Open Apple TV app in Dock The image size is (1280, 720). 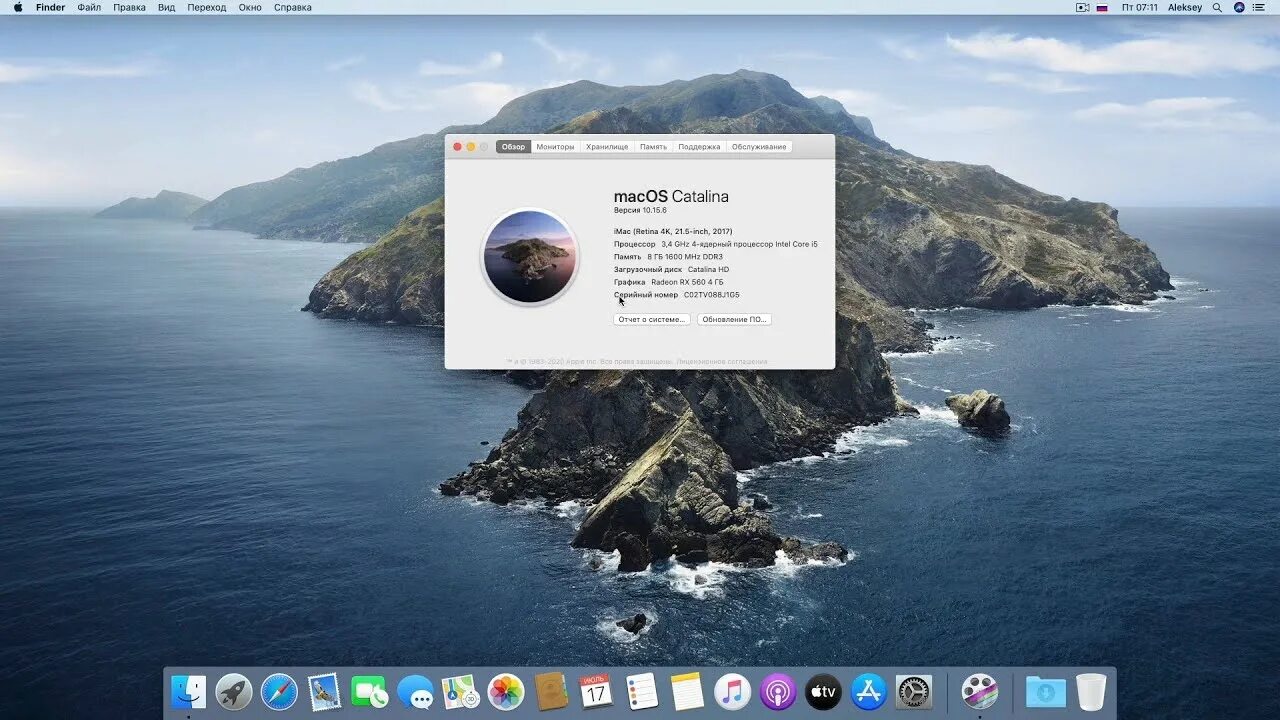tap(823, 691)
